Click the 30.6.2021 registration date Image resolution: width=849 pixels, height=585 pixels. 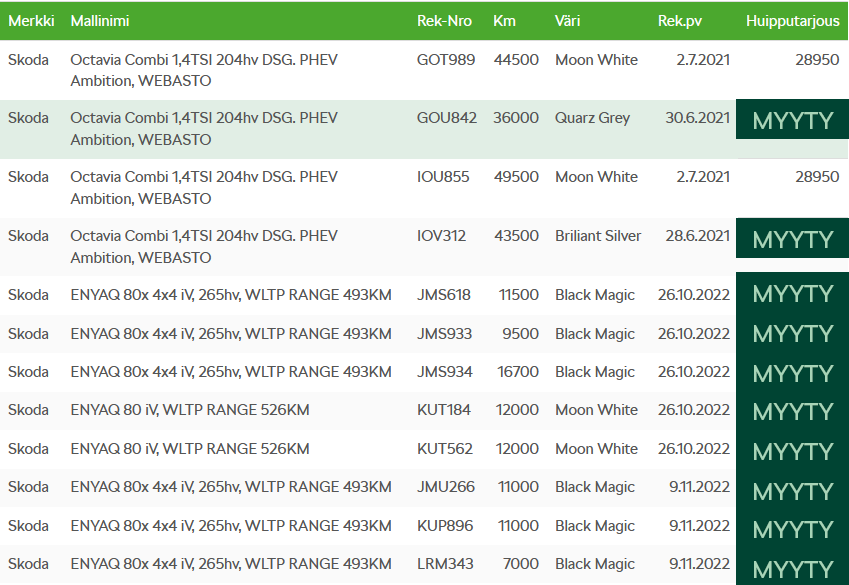697,118
